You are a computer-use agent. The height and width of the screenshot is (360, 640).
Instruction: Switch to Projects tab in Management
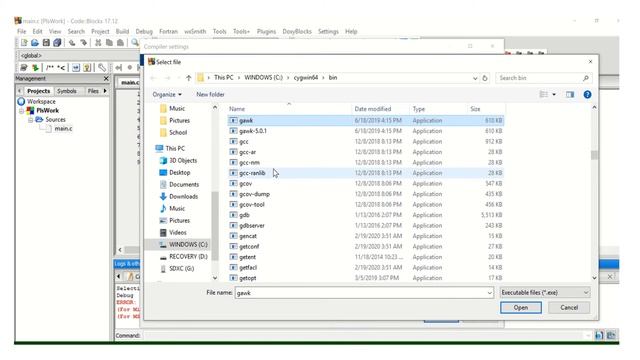38,91
